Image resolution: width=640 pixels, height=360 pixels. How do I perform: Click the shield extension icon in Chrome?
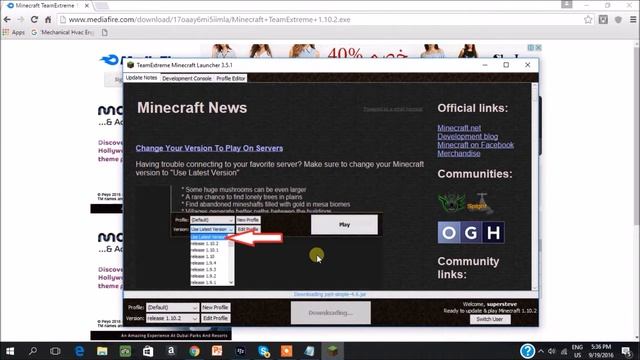coord(618,20)
